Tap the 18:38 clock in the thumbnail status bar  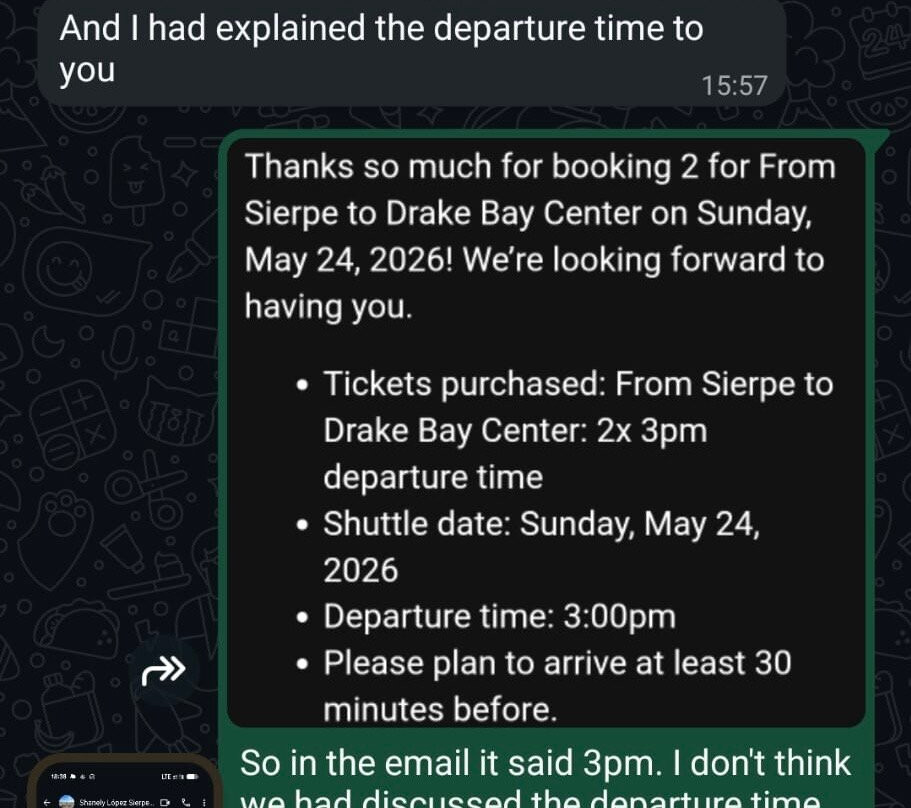point(59,777)
